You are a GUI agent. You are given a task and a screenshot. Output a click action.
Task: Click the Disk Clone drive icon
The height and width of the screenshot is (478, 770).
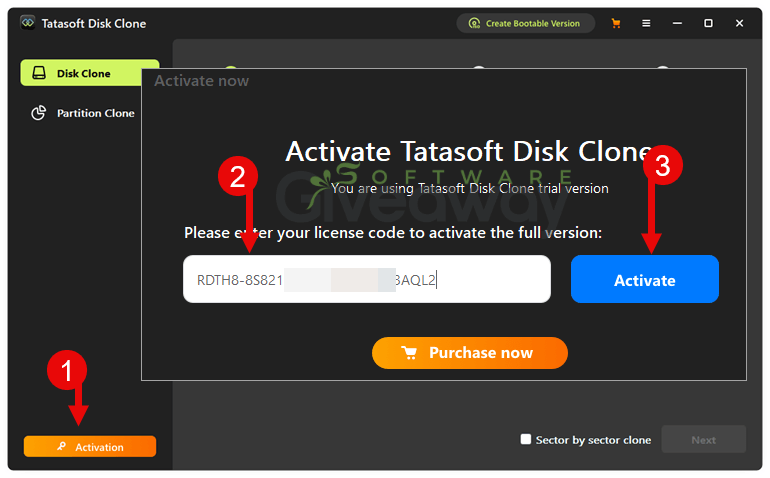[x=39, y=73]
